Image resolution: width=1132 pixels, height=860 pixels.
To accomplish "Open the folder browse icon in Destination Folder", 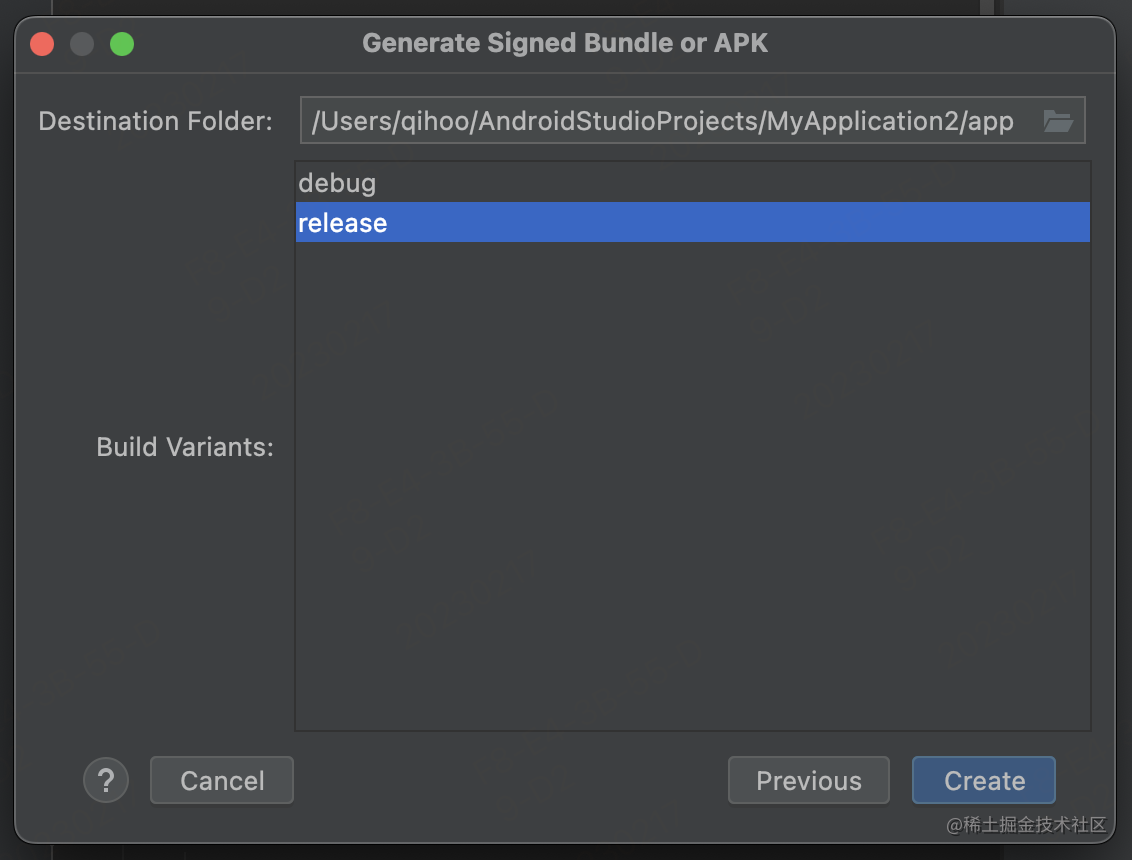I will pos(1058,121).
